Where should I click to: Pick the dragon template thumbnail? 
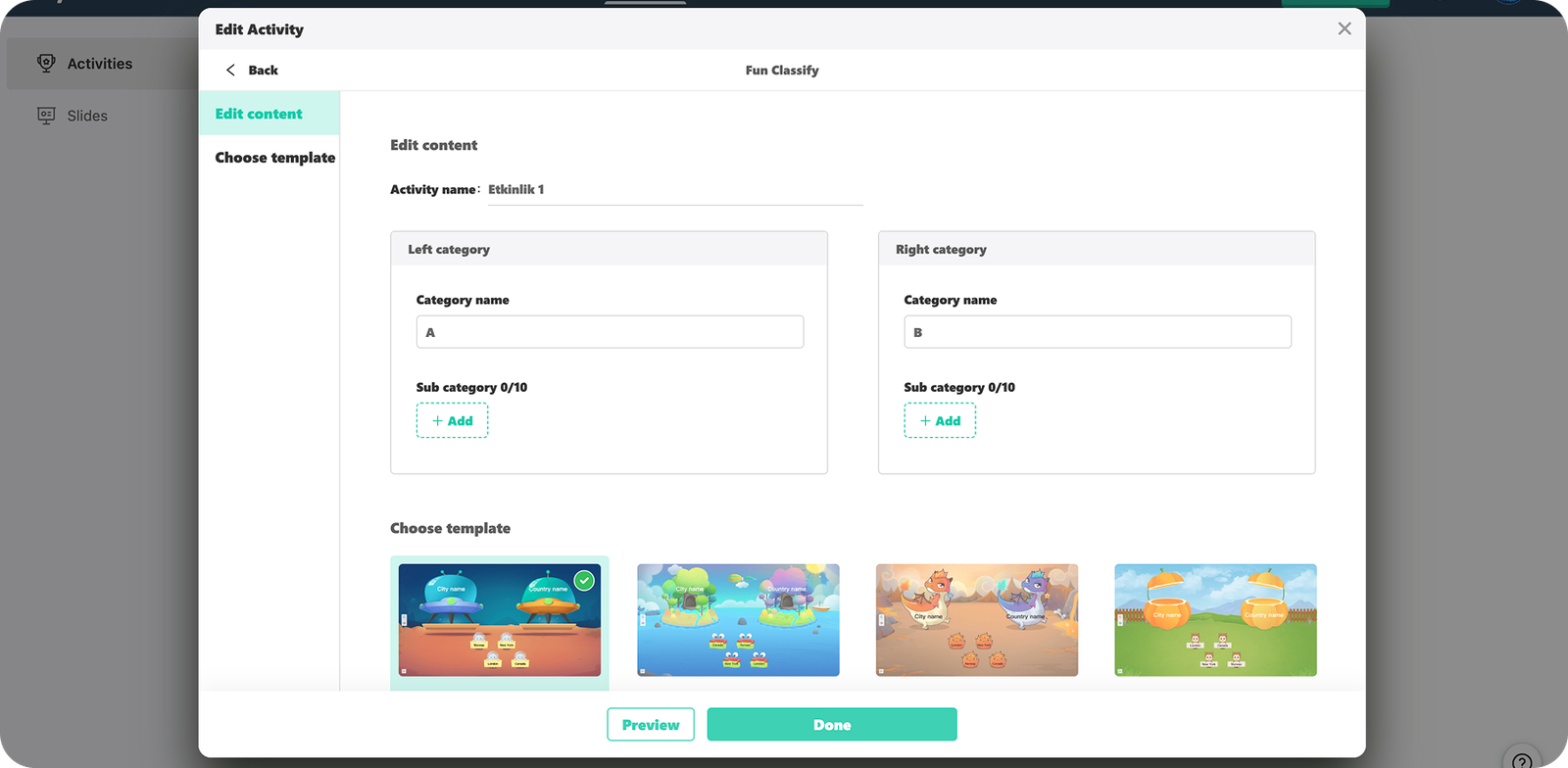[x=976, y=620]
